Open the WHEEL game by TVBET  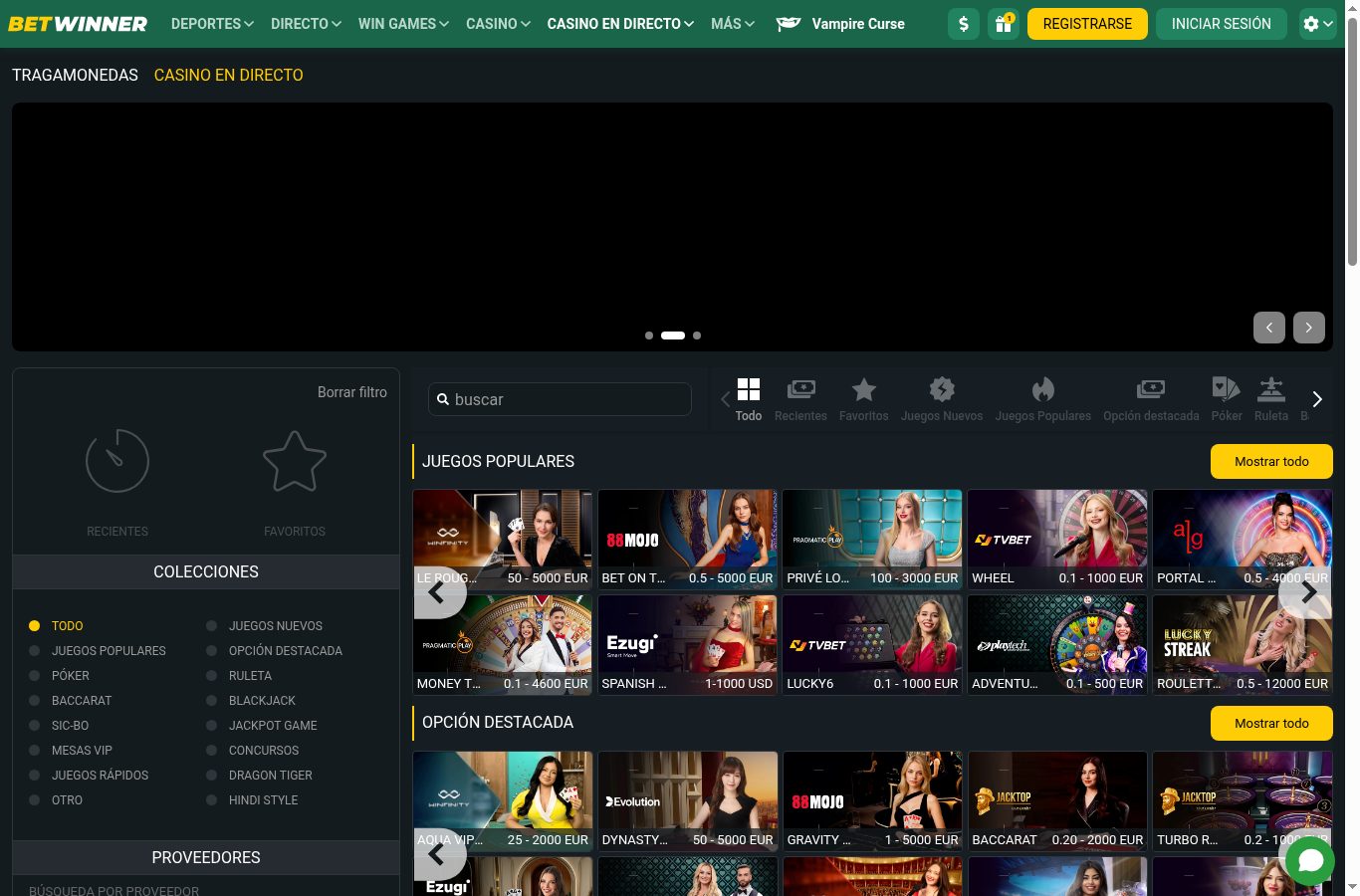(x=1057, y=540)
